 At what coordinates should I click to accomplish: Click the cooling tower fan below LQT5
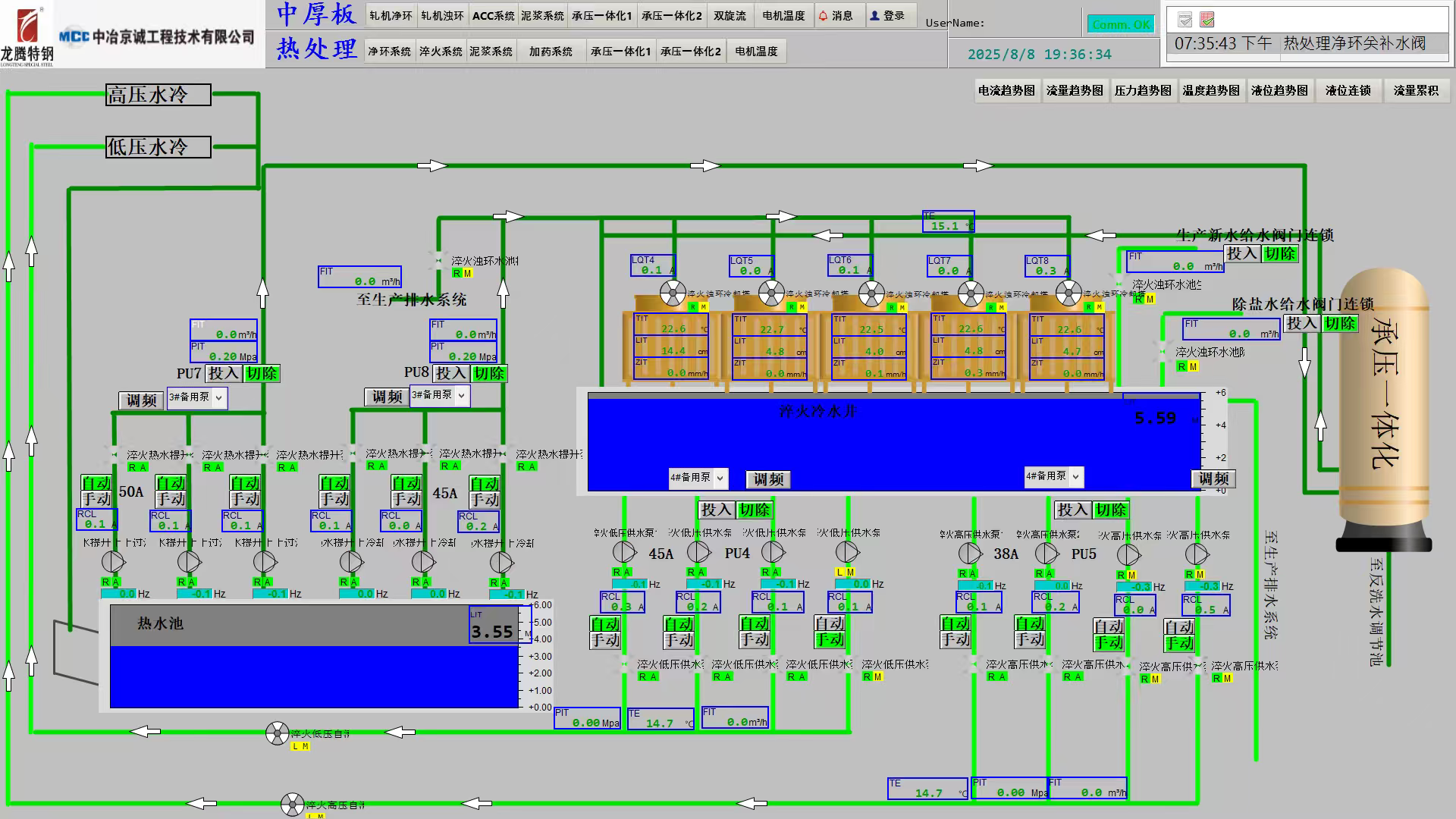771,293
